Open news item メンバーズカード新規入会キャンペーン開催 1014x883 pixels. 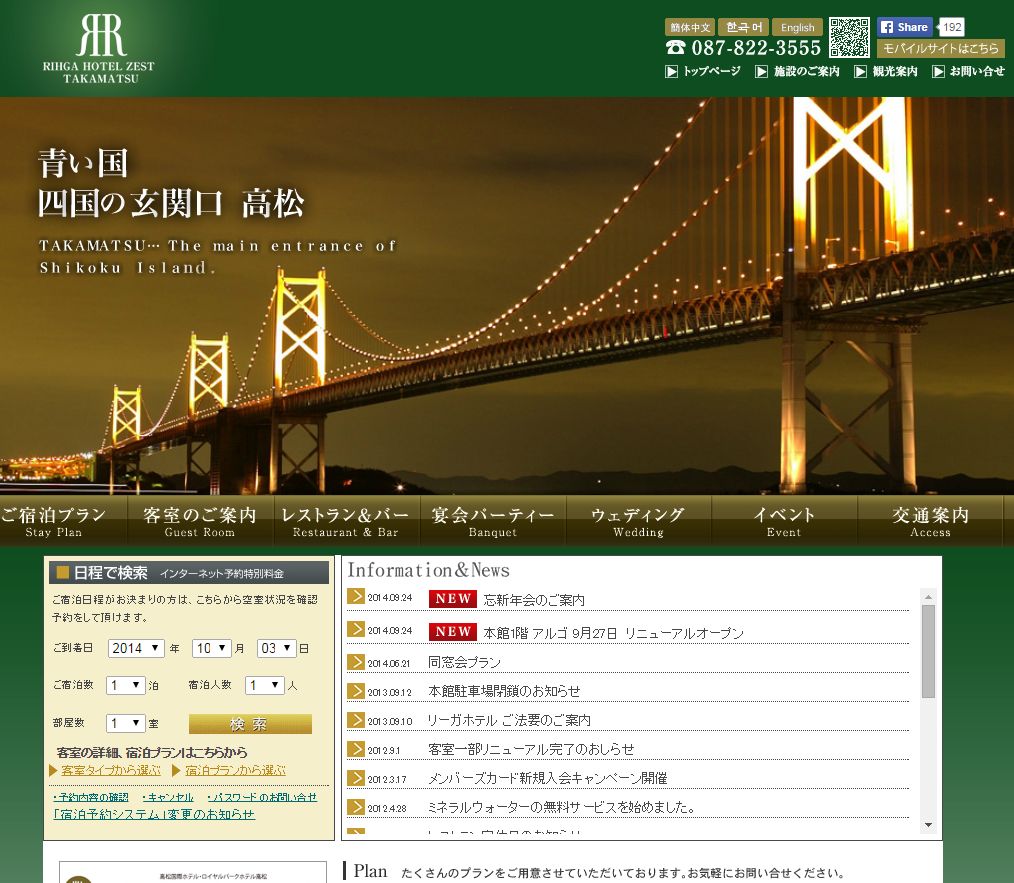pyautogui.click(x=547, y=778)
